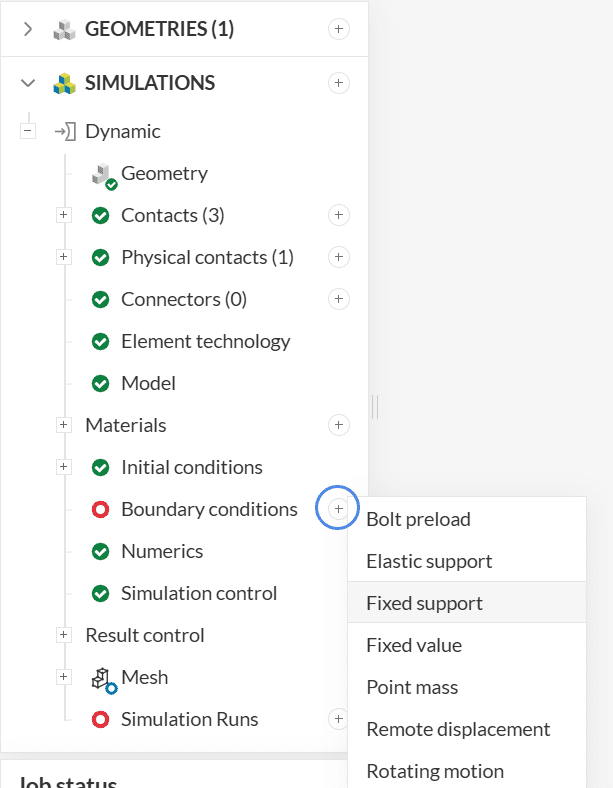Expand the Materials tree node
613x788 pixels.
(64, 425)
